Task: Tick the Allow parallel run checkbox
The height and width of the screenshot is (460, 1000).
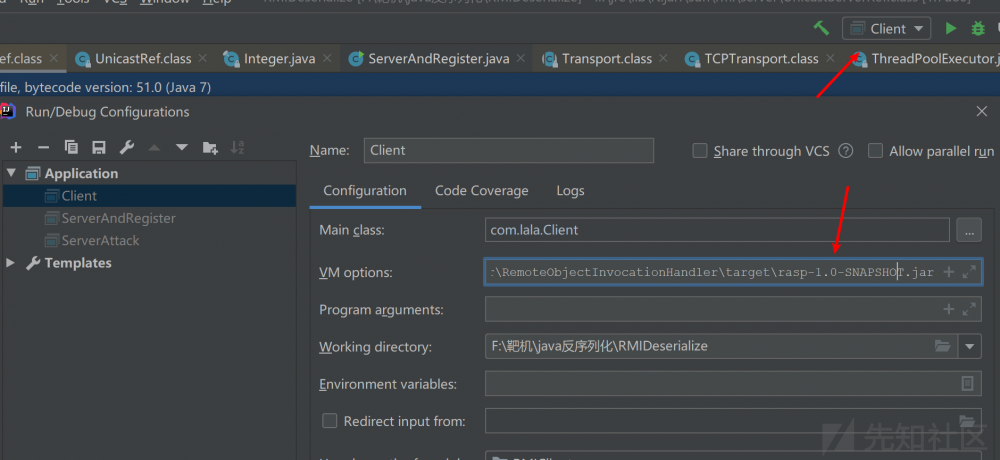Action: [876, 151]
